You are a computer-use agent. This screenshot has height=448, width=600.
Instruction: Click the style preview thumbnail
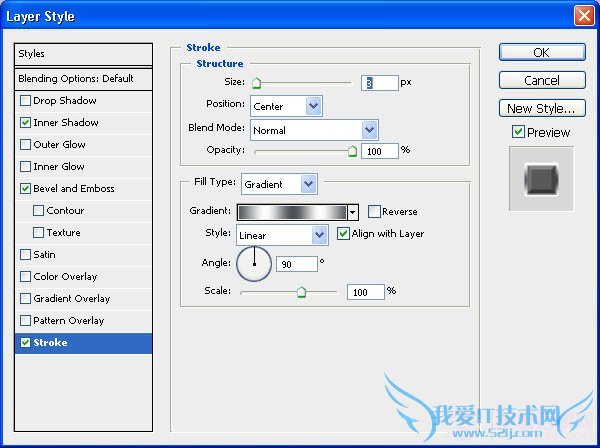coord(541,179)
